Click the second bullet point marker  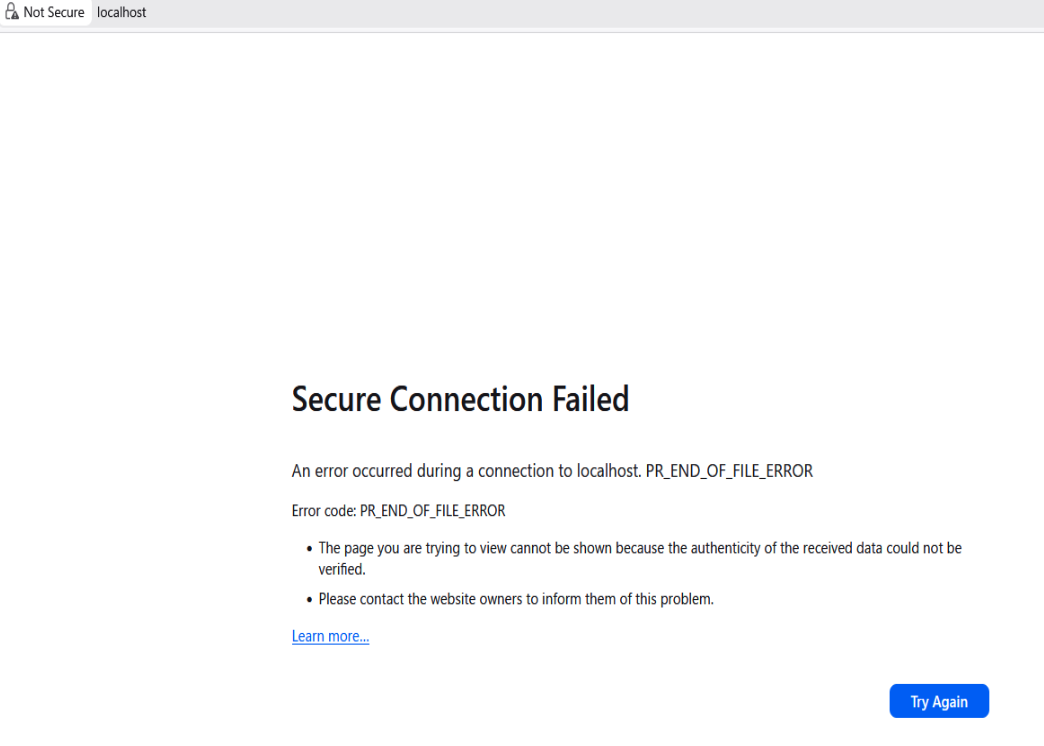pyautogui.click(x=309, y=600)
